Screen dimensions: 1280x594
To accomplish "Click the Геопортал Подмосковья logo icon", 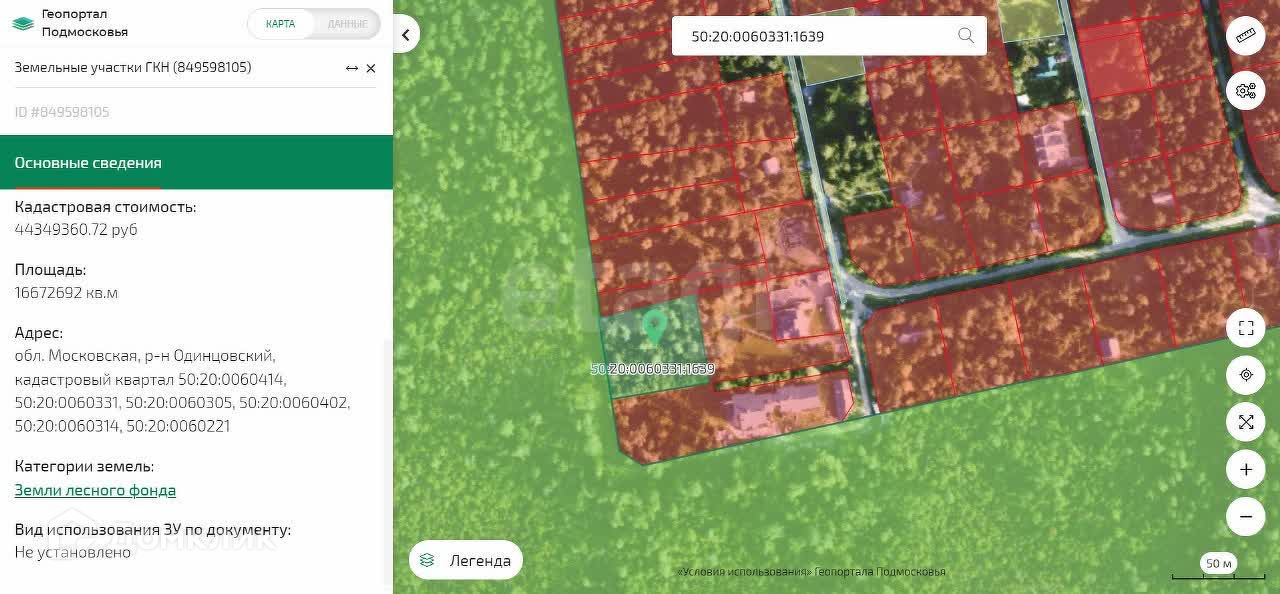I will (23, 23).
